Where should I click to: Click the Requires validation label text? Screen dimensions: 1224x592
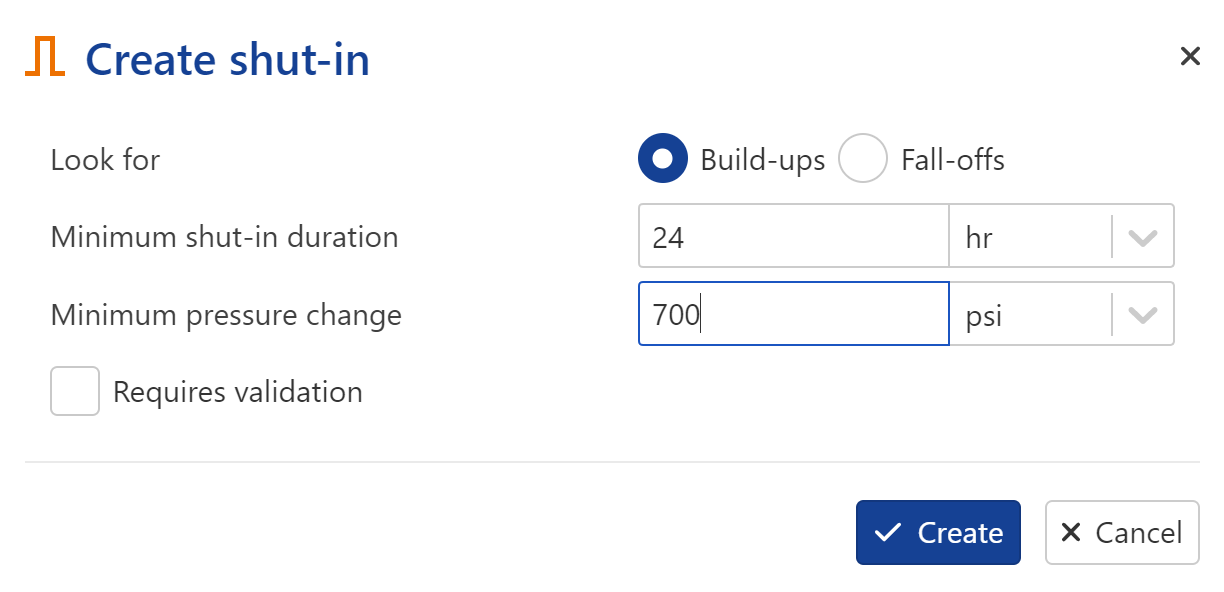point(238,392)
